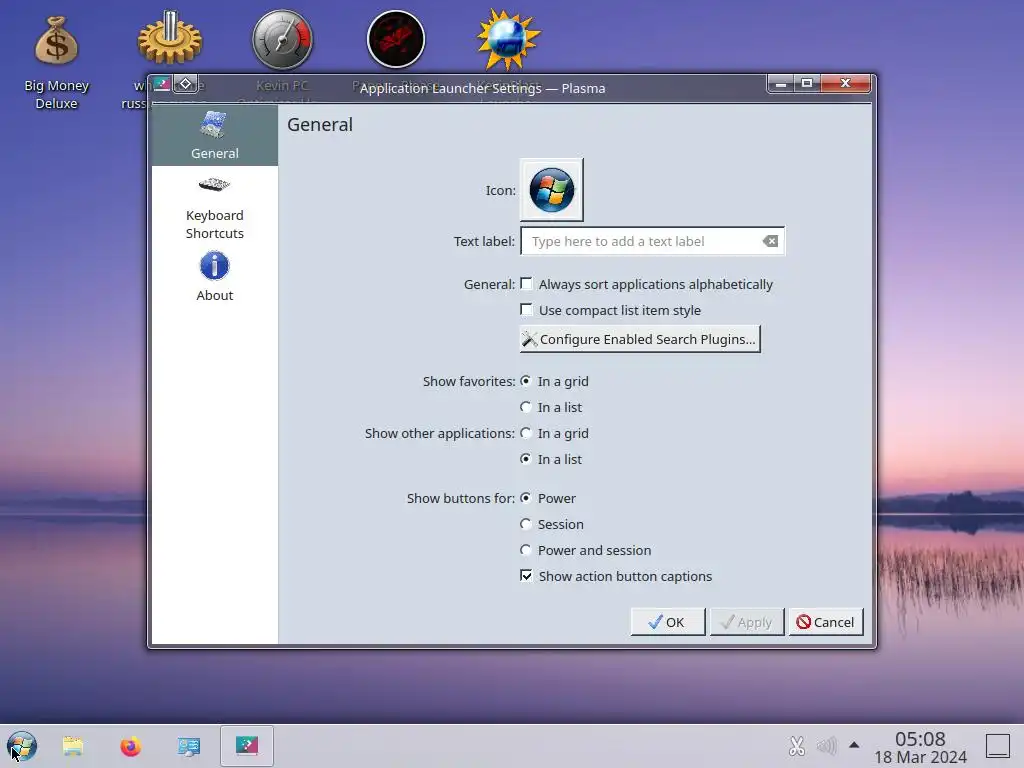Screen dimensions: 1024x768
Task: Open Configure Enabled Search Plugins
Action: (640, 339)
